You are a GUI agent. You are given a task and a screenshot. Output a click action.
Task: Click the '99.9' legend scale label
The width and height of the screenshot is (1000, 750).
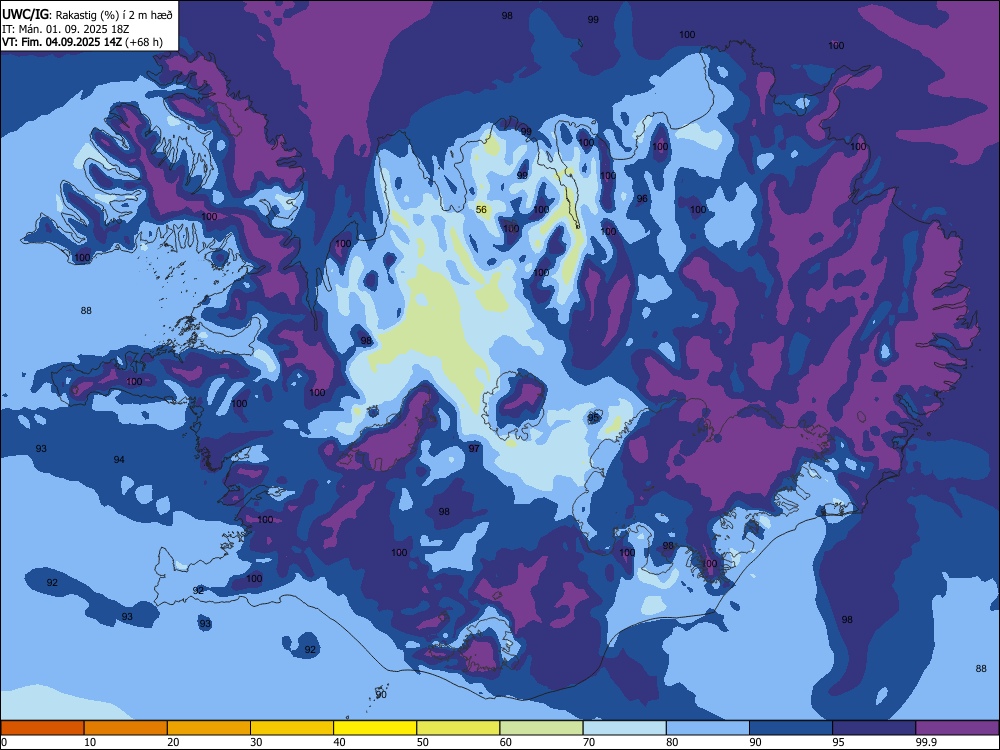tap(925, 742)
